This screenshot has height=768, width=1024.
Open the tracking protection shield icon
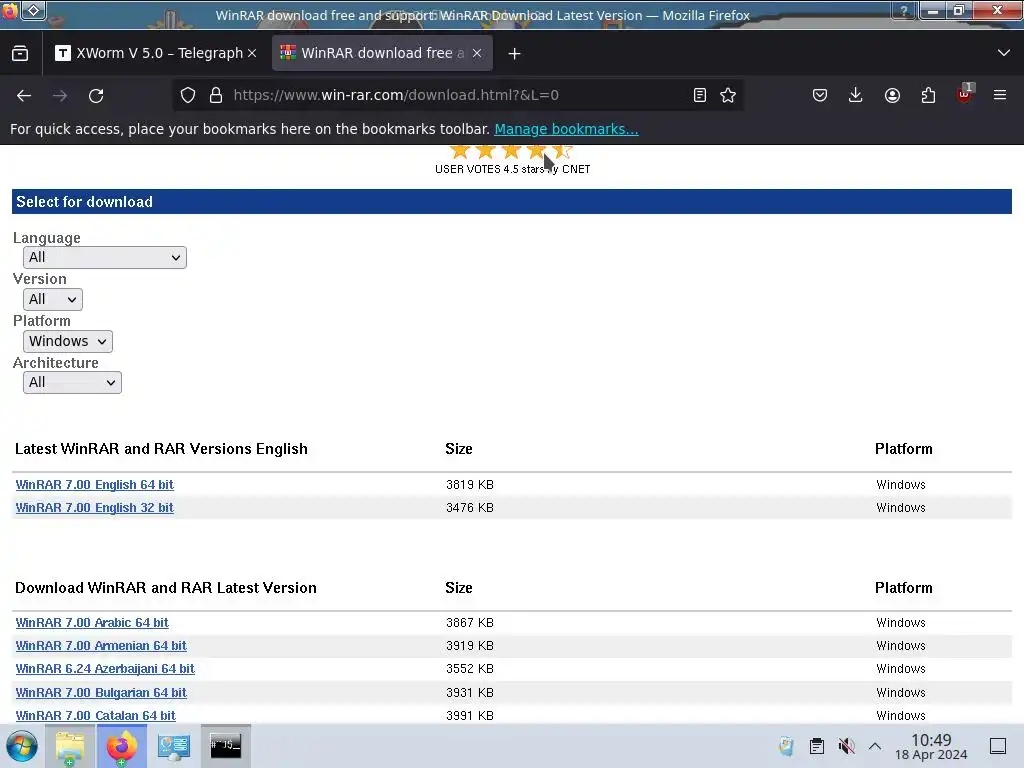(188, 95)
